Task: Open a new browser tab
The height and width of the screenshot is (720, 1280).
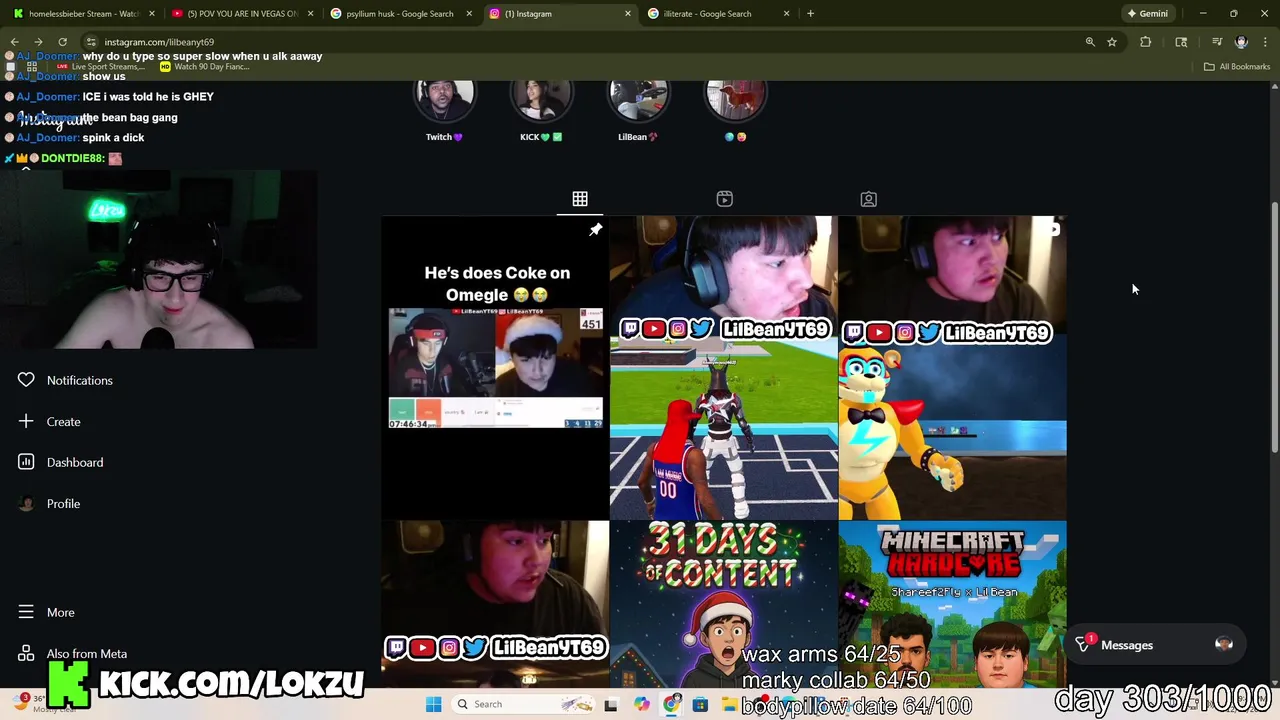Action: [x=810, y=14]
